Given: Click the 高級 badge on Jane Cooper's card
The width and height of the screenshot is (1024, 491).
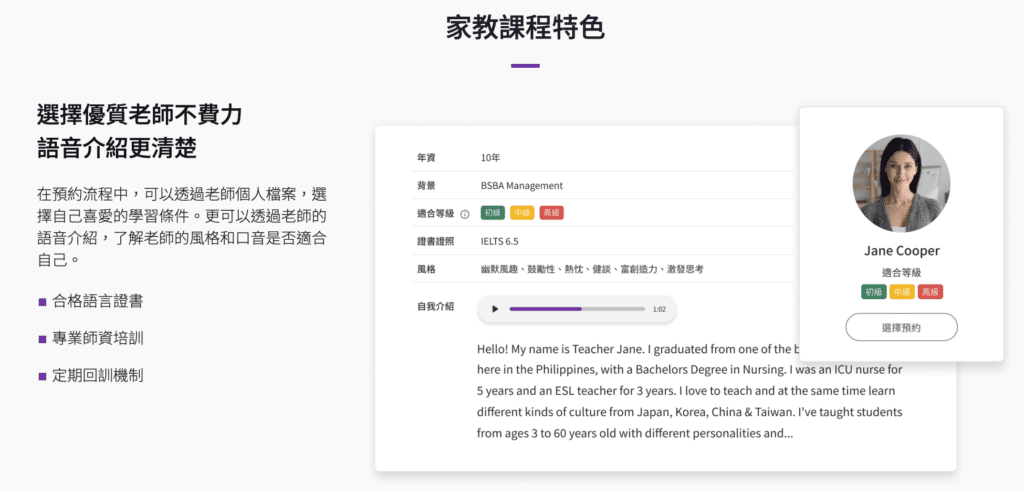Looking at the screenshot, I should coord(931,292).
